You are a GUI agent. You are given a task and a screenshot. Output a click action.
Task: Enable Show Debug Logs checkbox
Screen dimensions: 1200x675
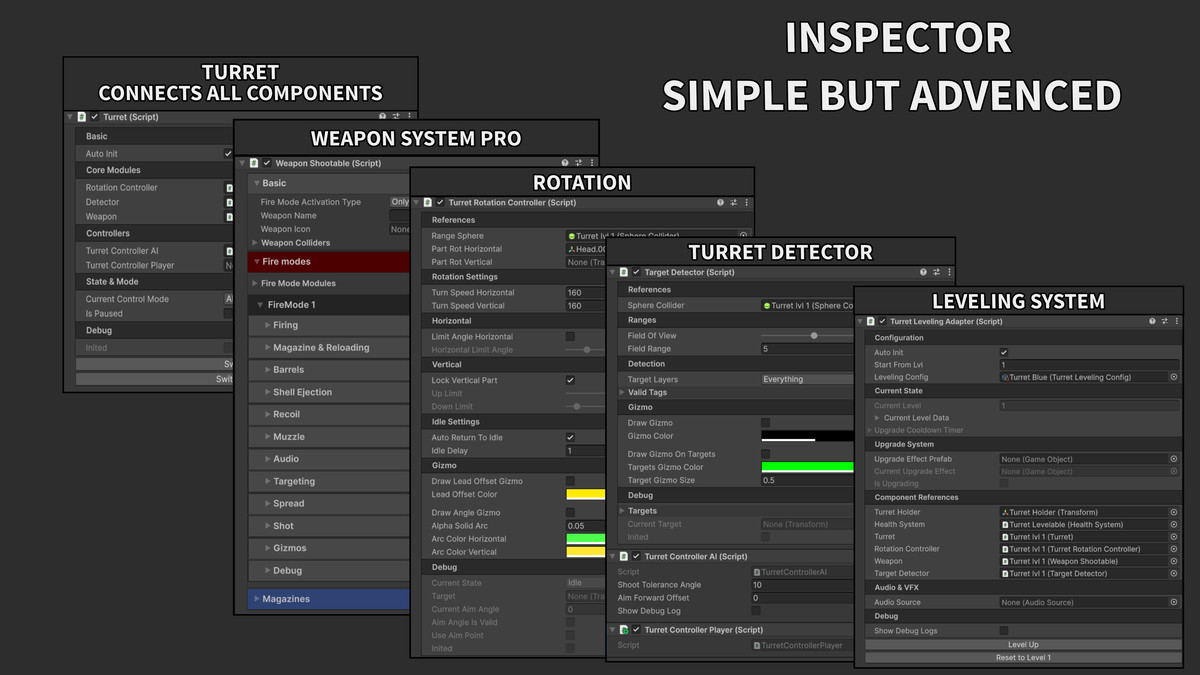pos(1004,631)
